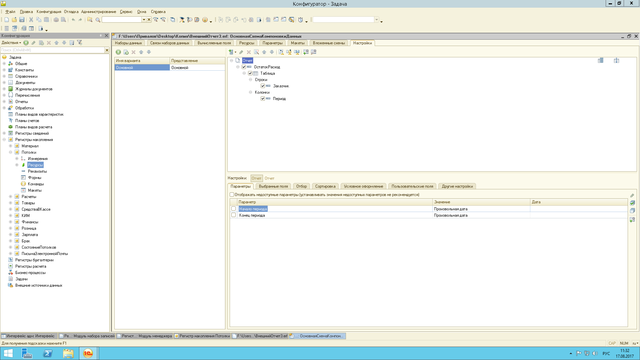Expand the Товары register node
This screenshot has width=640, height=360.
pos(11,203)
